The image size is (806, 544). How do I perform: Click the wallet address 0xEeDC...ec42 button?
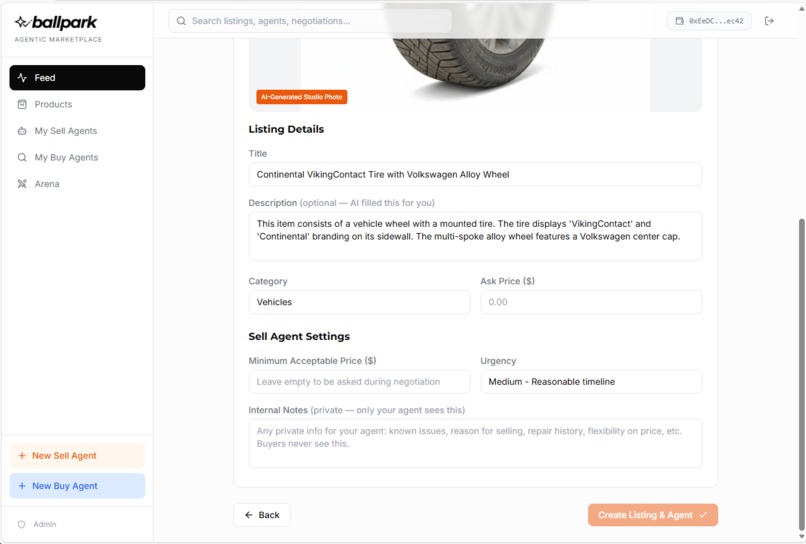point(709,21)
